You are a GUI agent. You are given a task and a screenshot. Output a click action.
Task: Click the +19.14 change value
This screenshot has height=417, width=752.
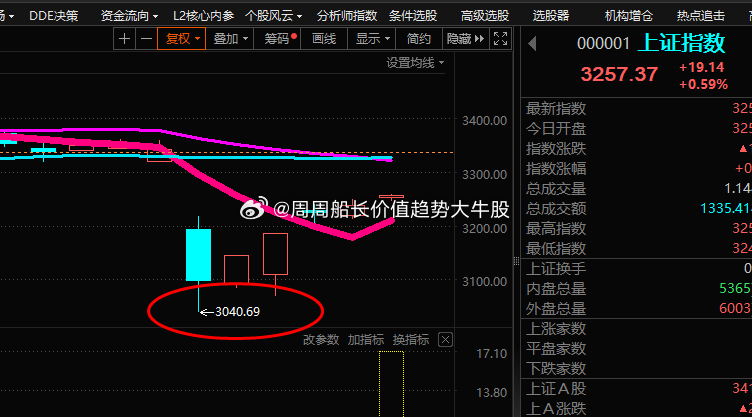[701, 67]
